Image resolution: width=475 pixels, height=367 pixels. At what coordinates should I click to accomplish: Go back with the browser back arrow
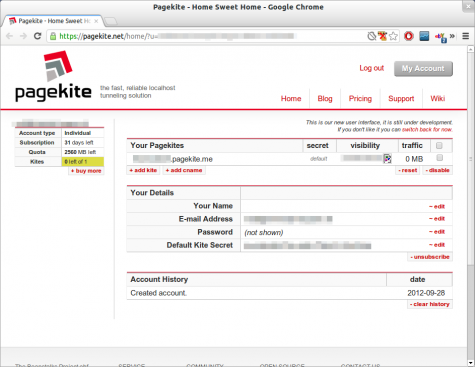[9, 36]
